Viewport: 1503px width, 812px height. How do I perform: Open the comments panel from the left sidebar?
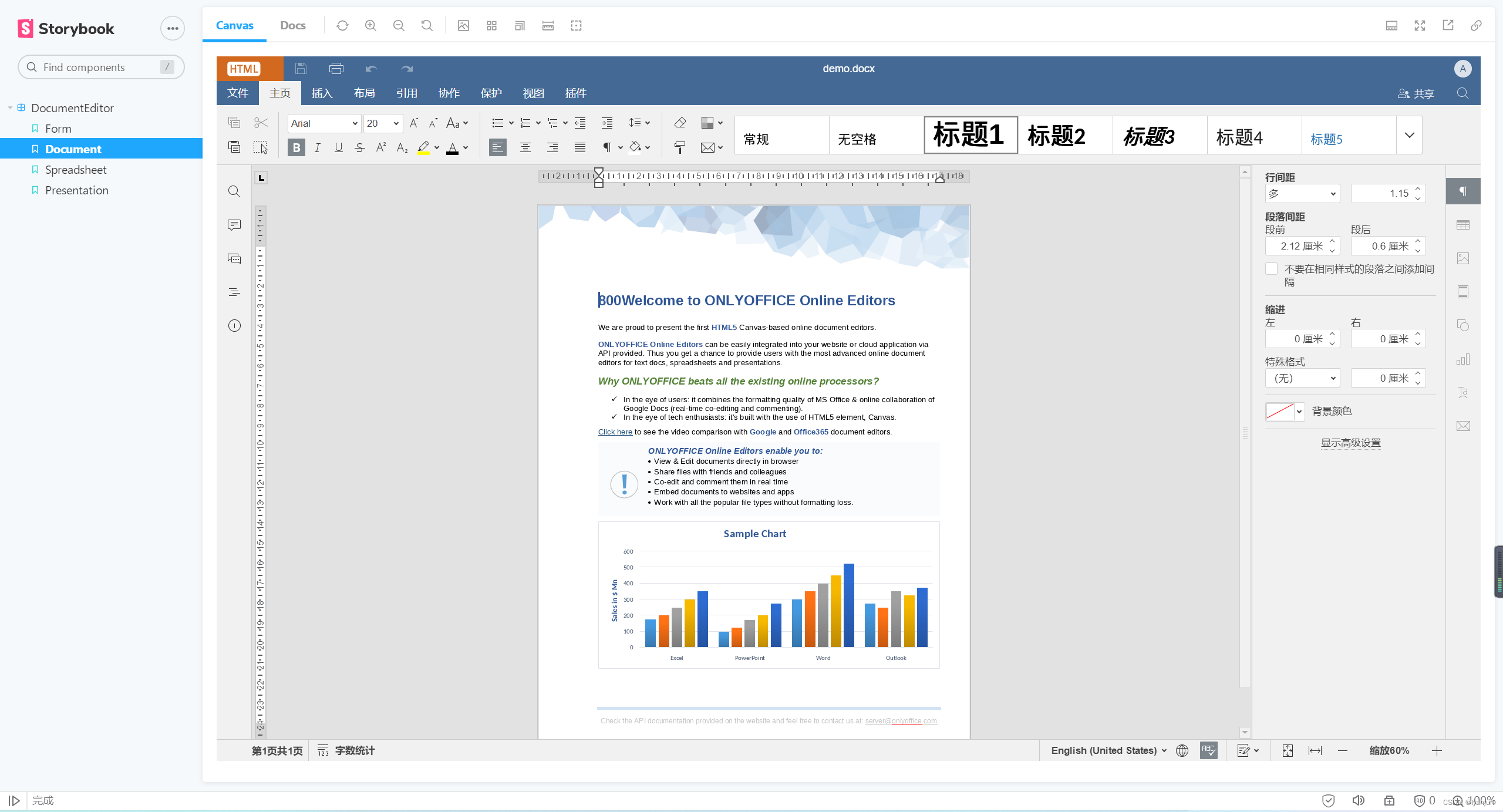[234, 224]
